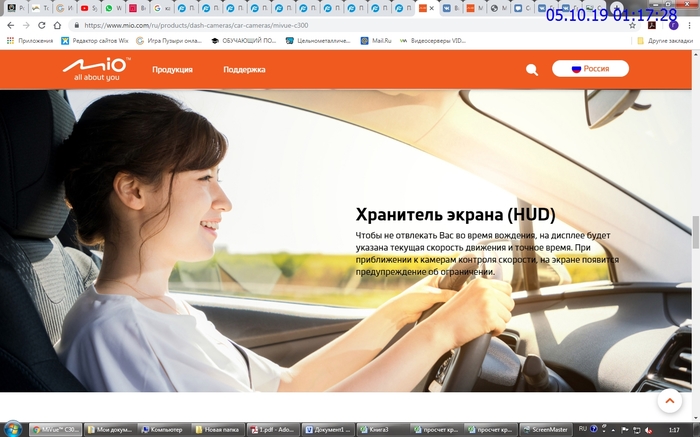Screen dimensions: 700x437
Task: Open the site search magnifier icon
Action: 532,70
